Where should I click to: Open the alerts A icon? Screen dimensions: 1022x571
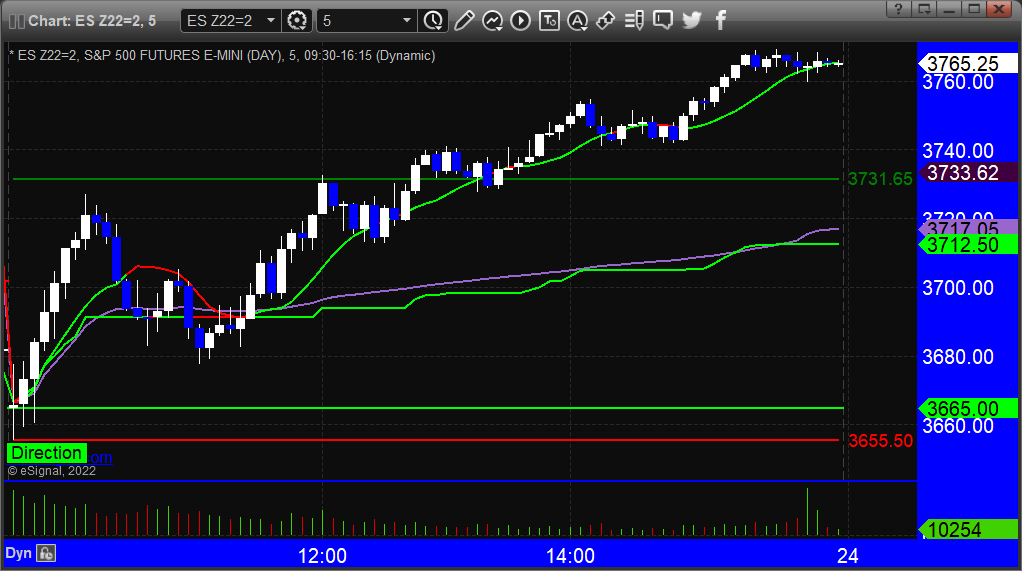(577, 21)
